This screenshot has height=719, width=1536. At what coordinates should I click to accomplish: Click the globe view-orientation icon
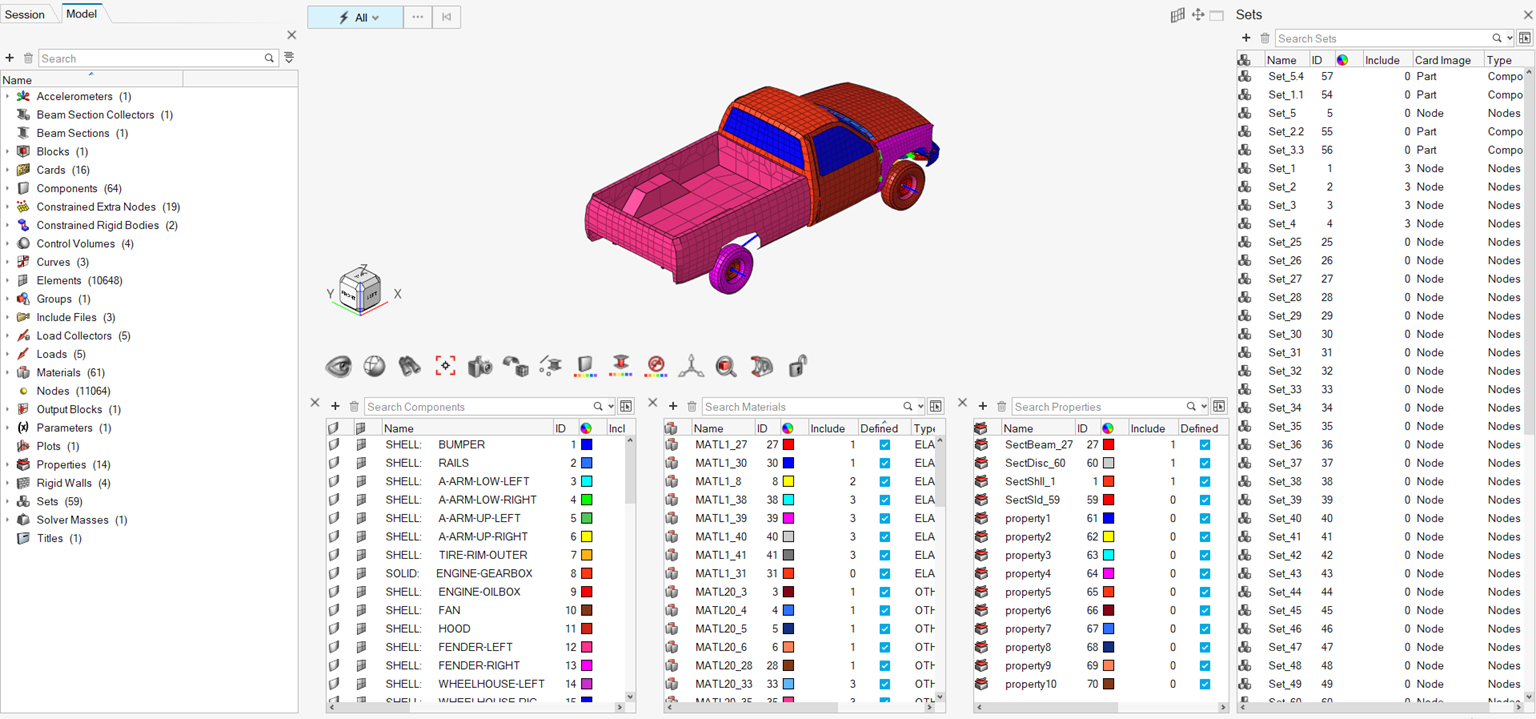coord(374,366)
